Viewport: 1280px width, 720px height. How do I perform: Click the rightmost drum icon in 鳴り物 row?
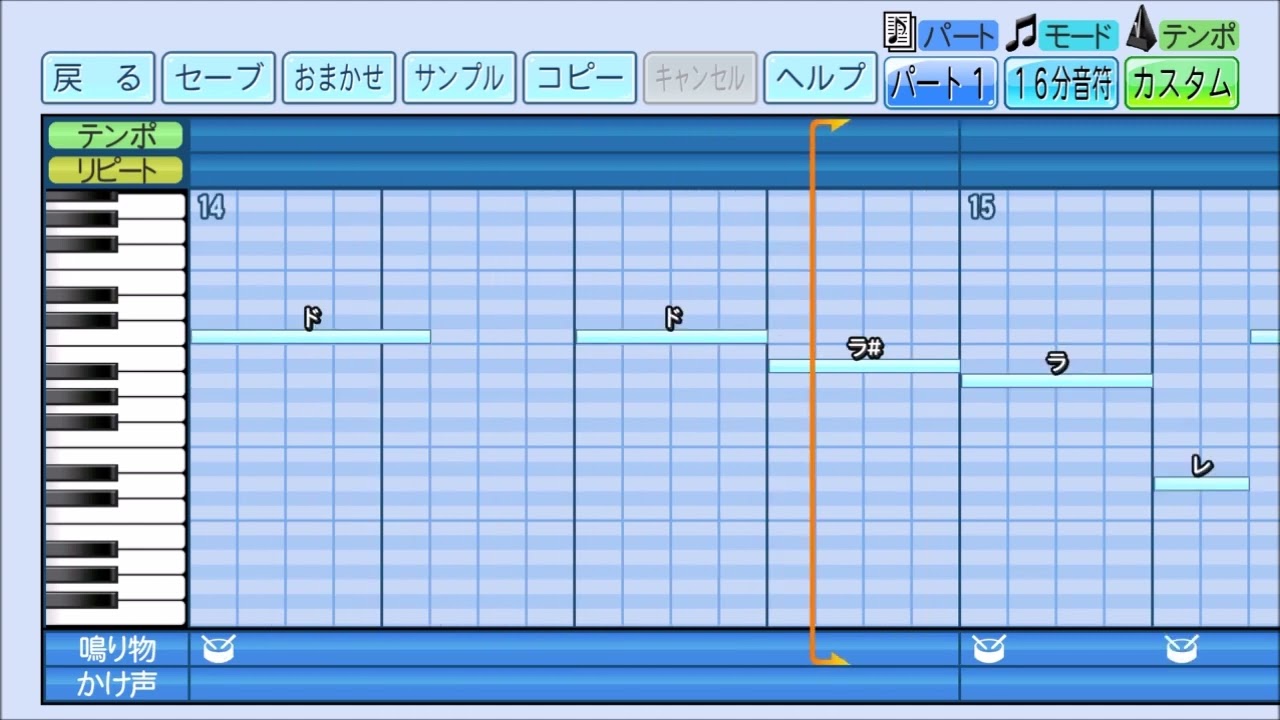click(1179, 648)
